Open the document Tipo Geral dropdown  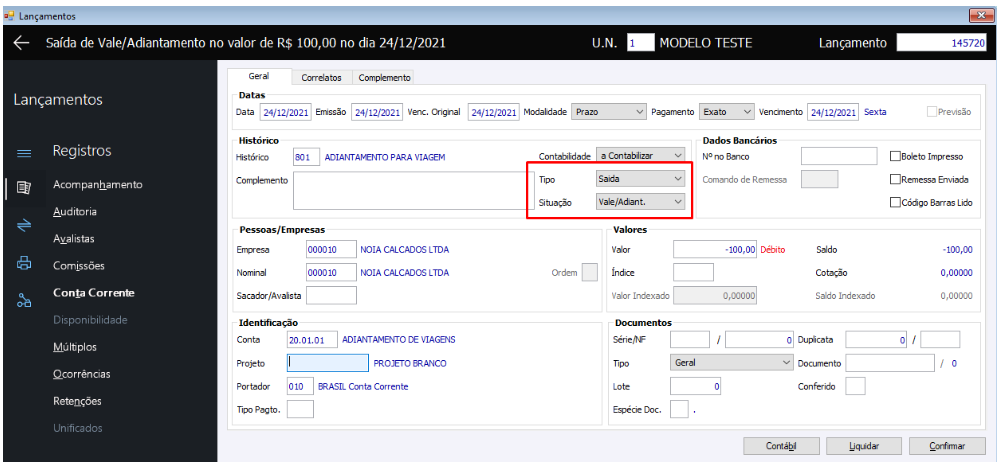[731, 362]
